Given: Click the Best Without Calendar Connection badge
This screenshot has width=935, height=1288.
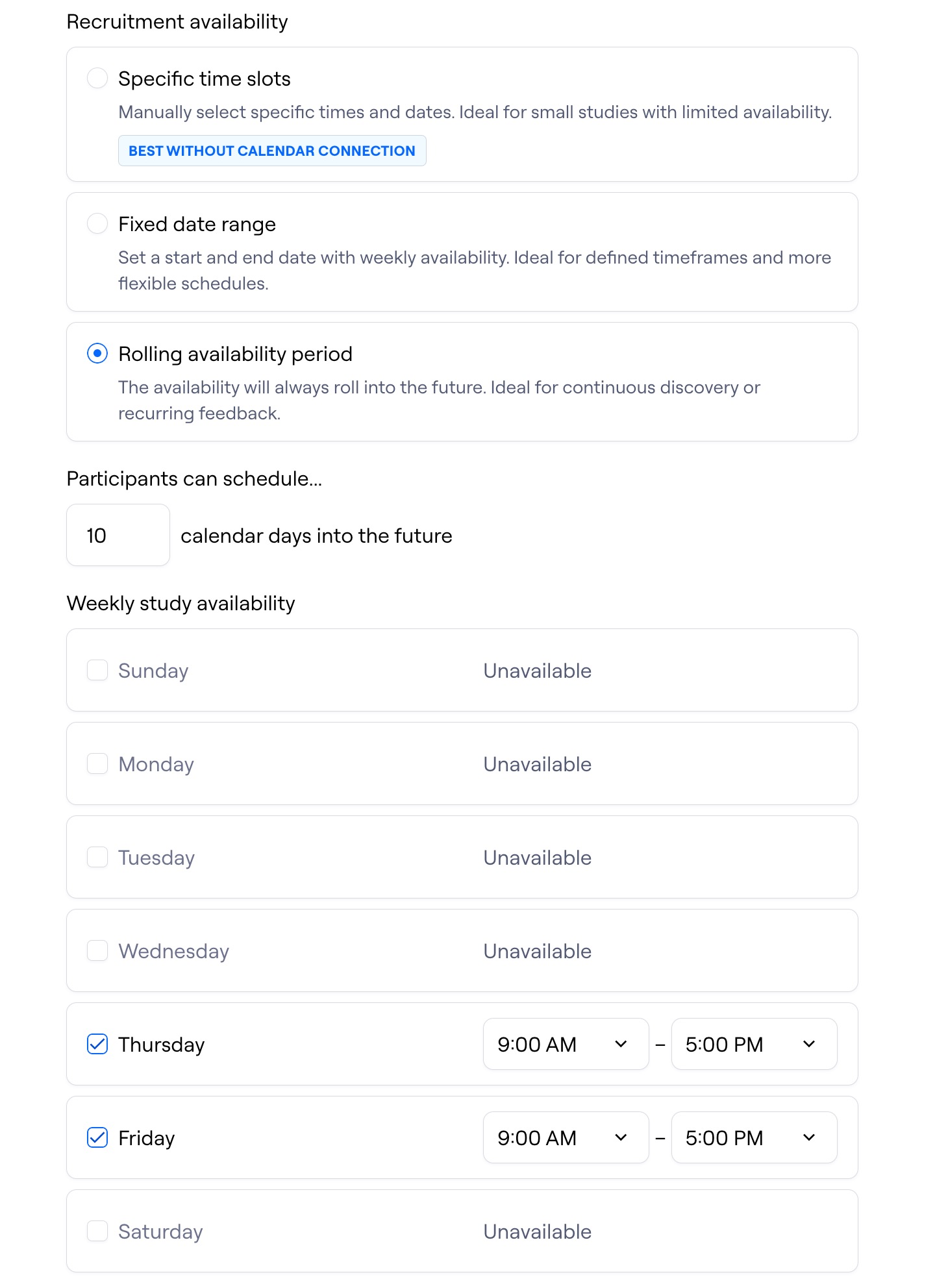Looking at the screenshot, I should (x=272, y=151).
